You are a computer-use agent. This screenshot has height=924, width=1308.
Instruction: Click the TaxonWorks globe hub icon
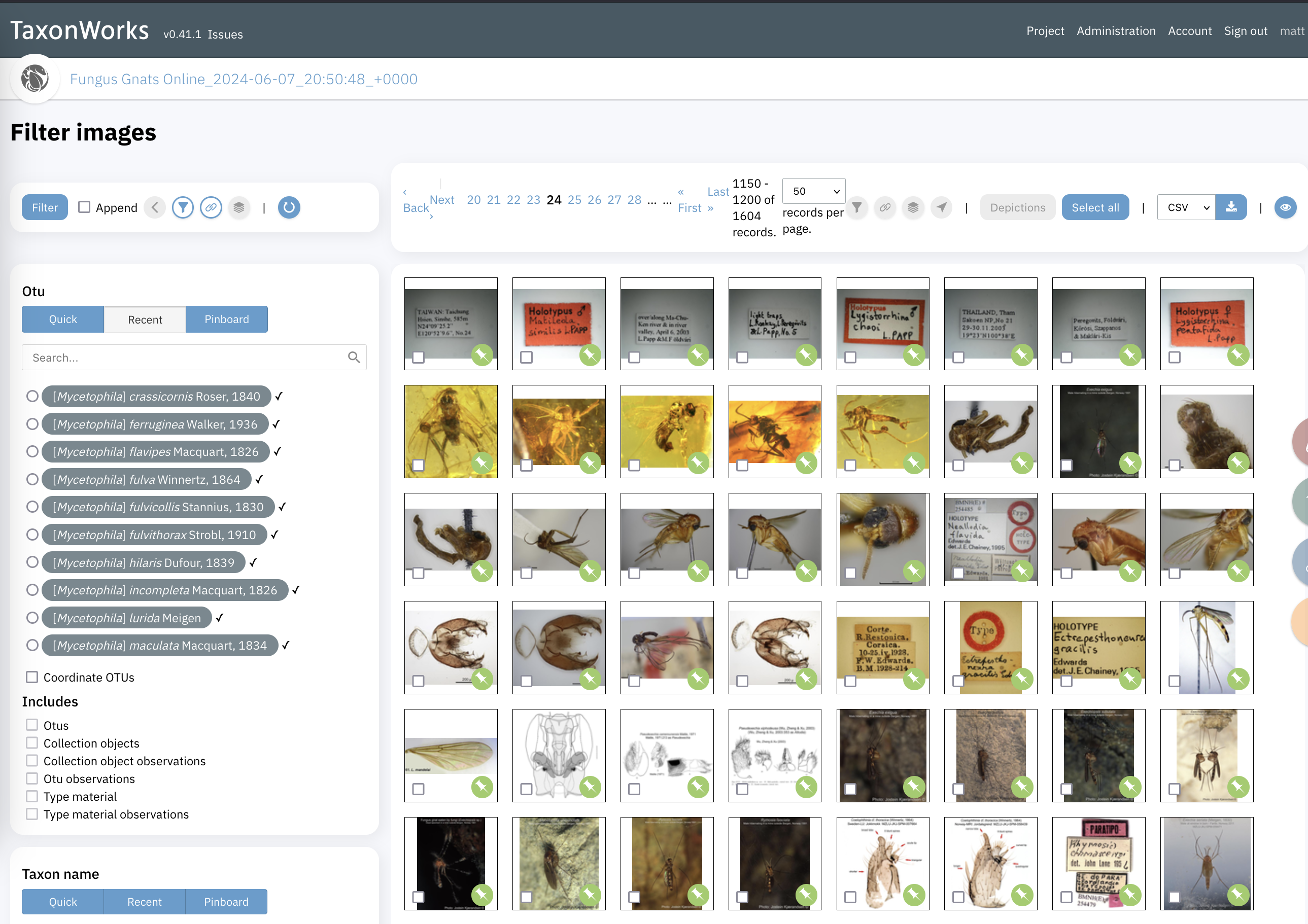point(35,79)
